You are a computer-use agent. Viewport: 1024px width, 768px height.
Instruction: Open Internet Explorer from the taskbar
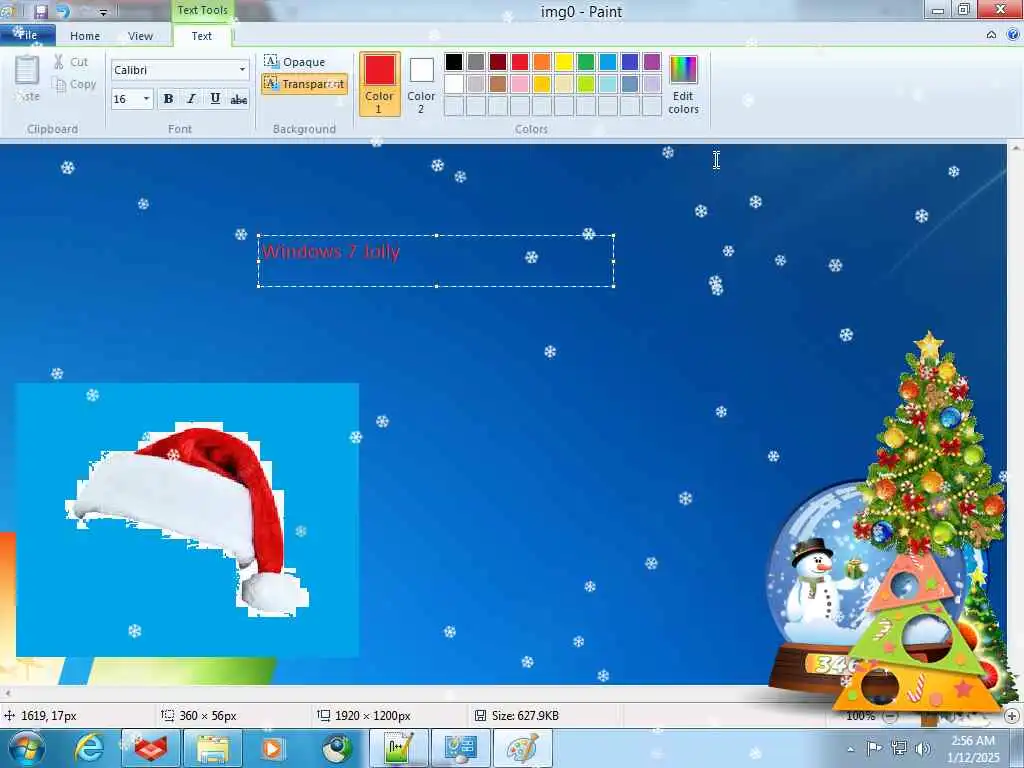click(88, 748)
